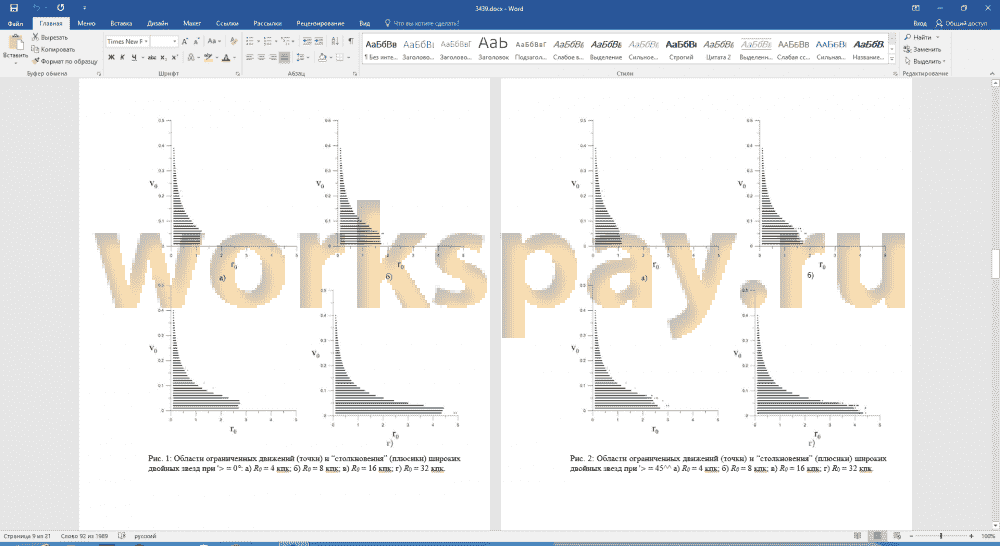The image size is (1000, 546).
Task: Open text effects options
Action: [x=191, y=57]
